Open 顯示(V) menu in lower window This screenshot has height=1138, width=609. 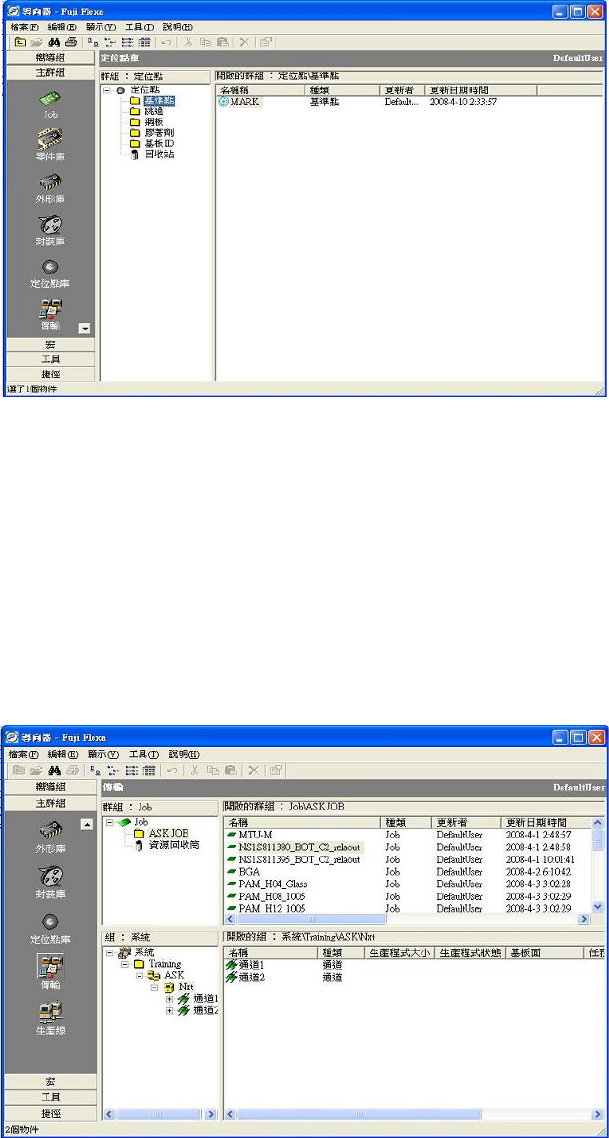(101, 755)
